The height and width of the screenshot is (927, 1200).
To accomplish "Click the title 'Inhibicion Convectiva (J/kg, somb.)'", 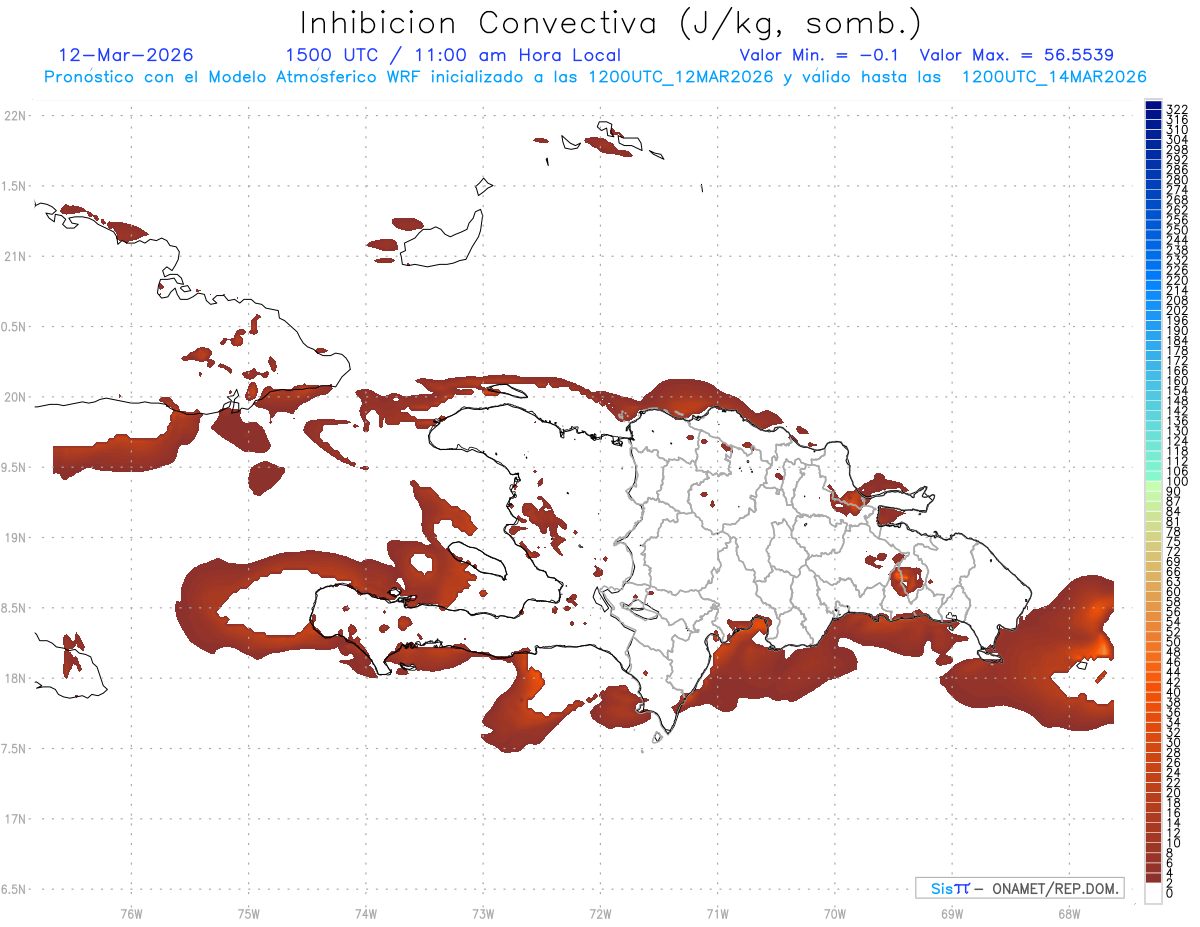I will pyautogui.click(x=611, y=23).
